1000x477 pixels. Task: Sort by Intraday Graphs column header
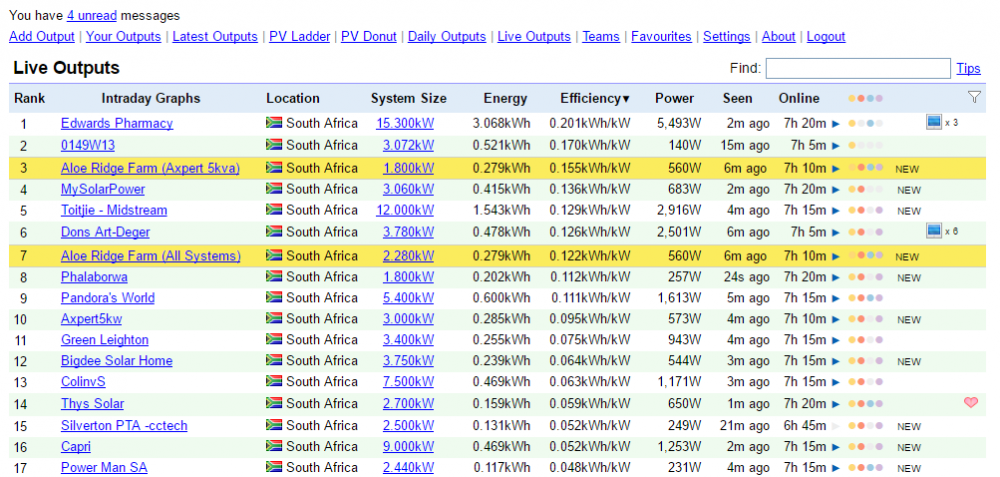[x=151, y=98]
